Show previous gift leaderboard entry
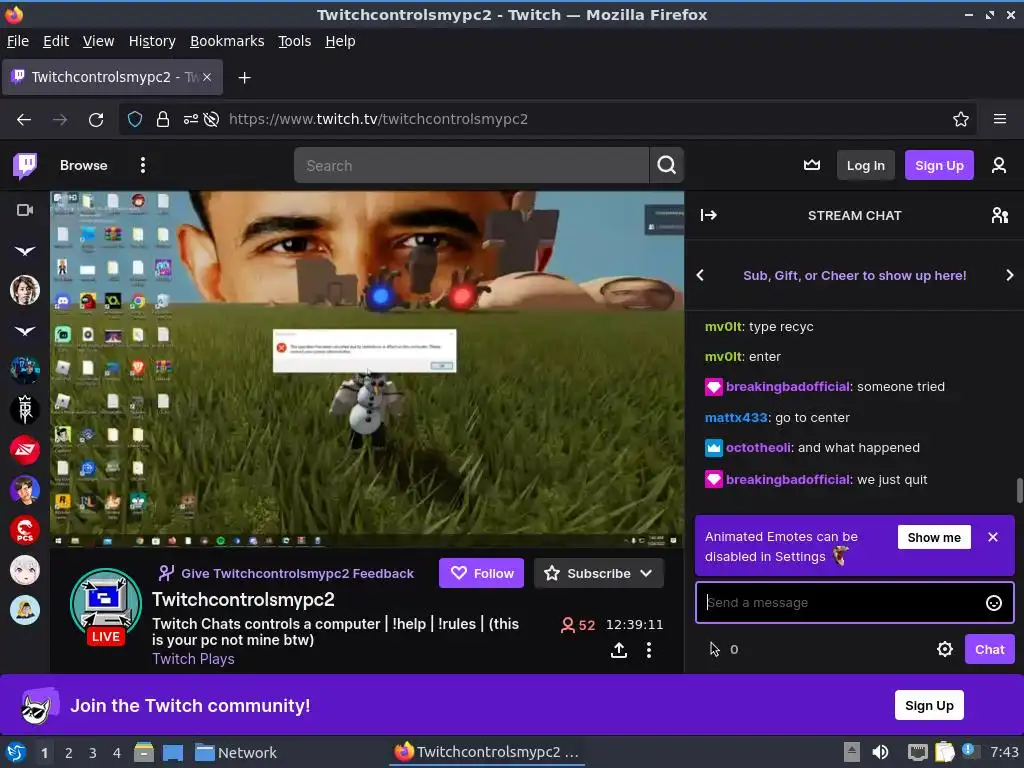 pos(700,276)
